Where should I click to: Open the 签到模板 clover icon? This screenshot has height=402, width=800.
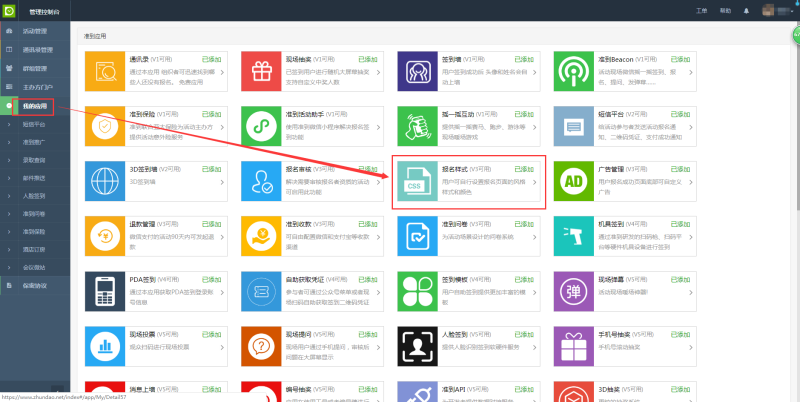(x=417, y=292)
